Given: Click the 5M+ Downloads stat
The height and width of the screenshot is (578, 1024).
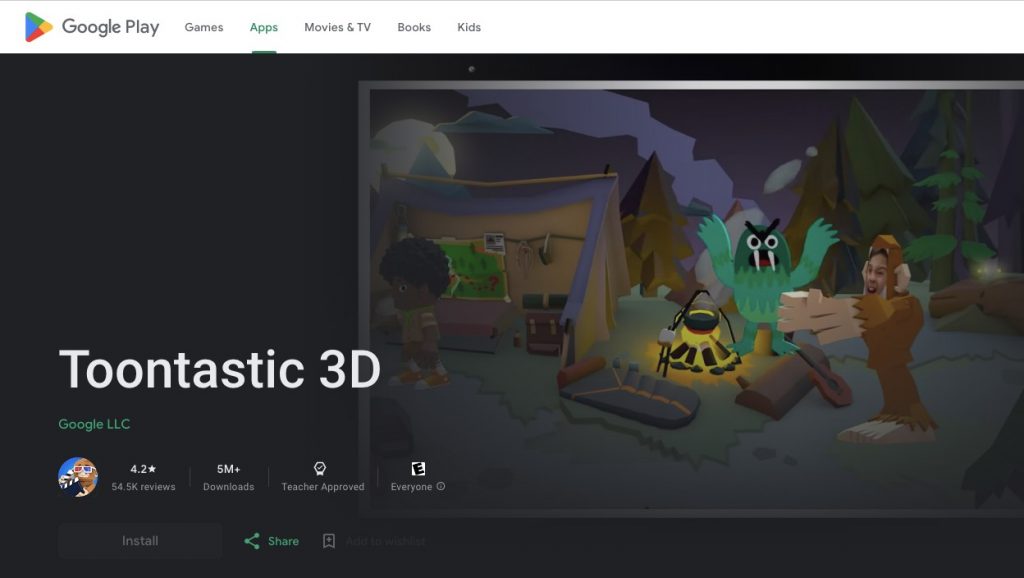Looking at the screenshot, I should (x=229, y=477).
